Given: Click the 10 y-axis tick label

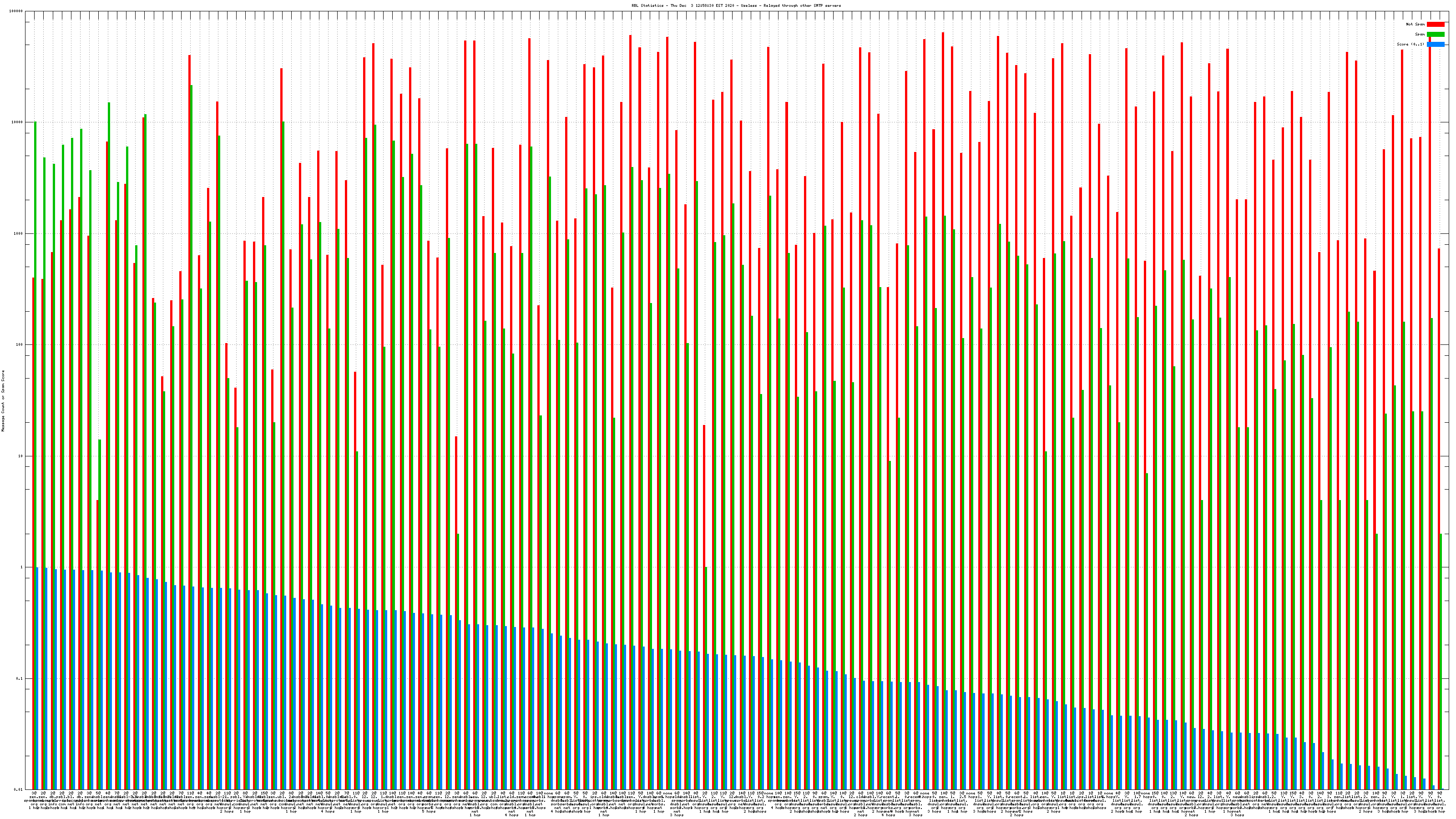Looking at the screenshot, I should [21, 456].
